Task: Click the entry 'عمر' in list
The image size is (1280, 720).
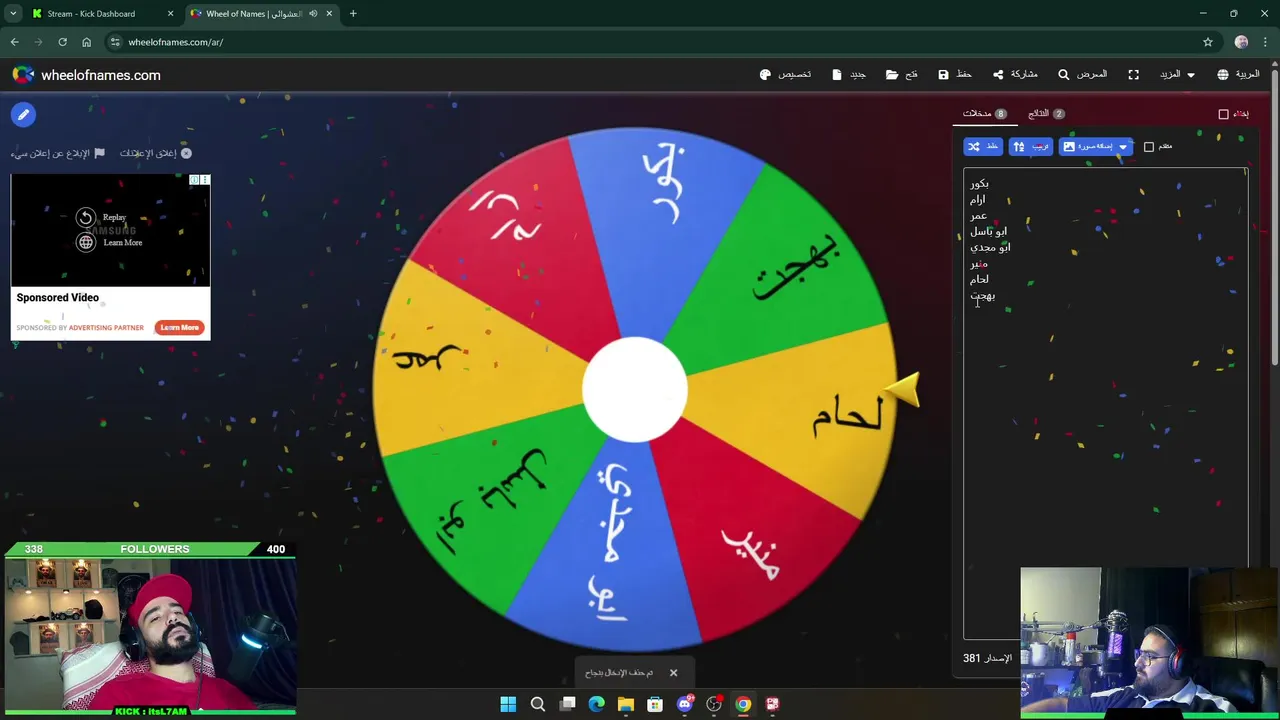Action: [x=978, y=216]
